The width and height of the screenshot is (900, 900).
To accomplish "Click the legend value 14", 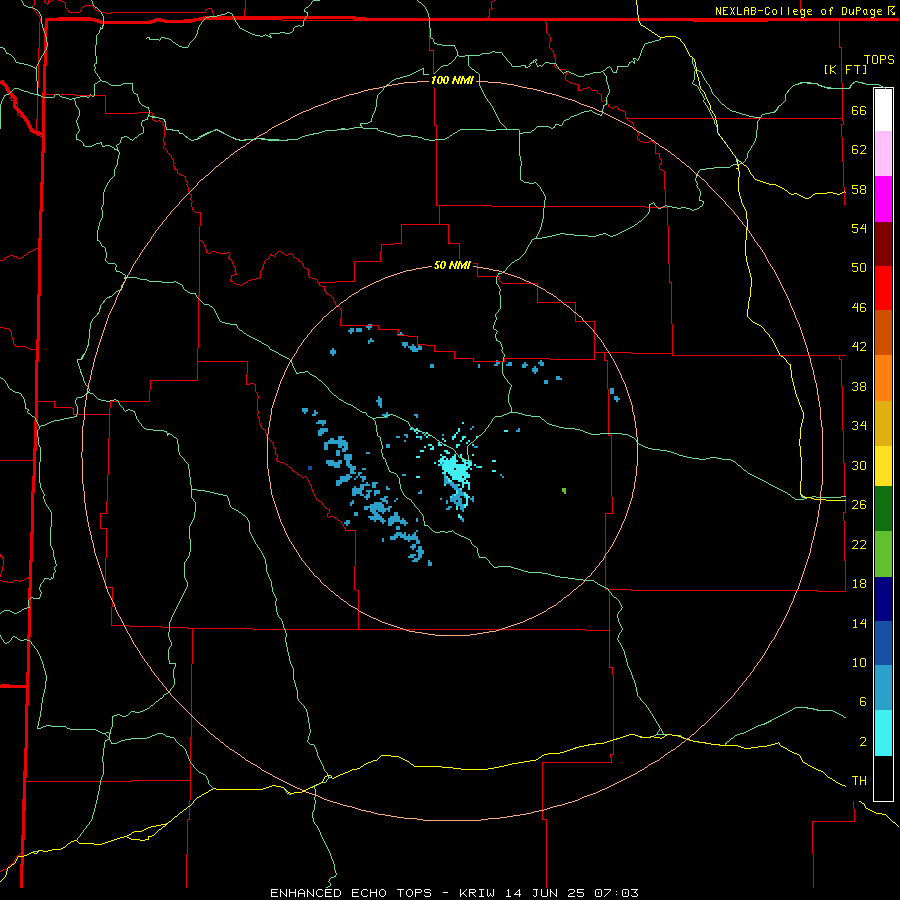I will pyautogui.click(x=859, y=623).
